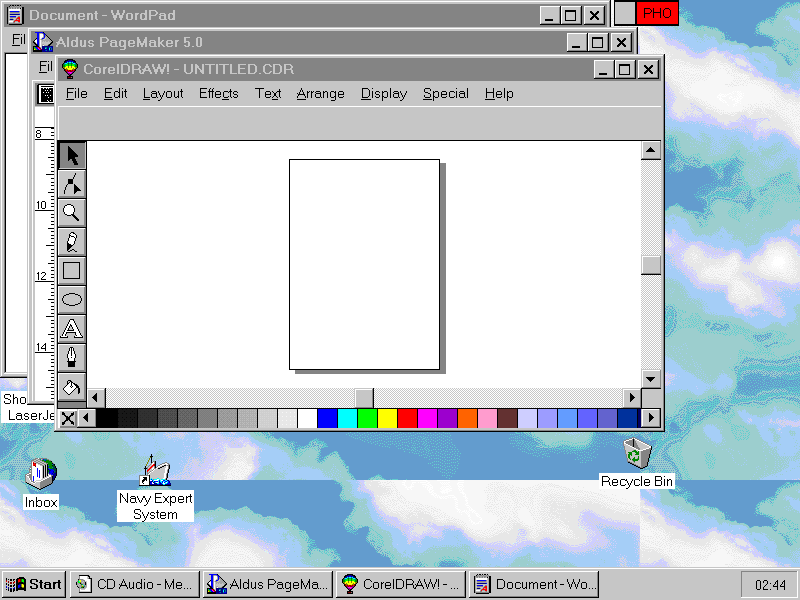Pick the orange palette swatch
Viewport: 800px width, 600px height.
coord(467,419)
